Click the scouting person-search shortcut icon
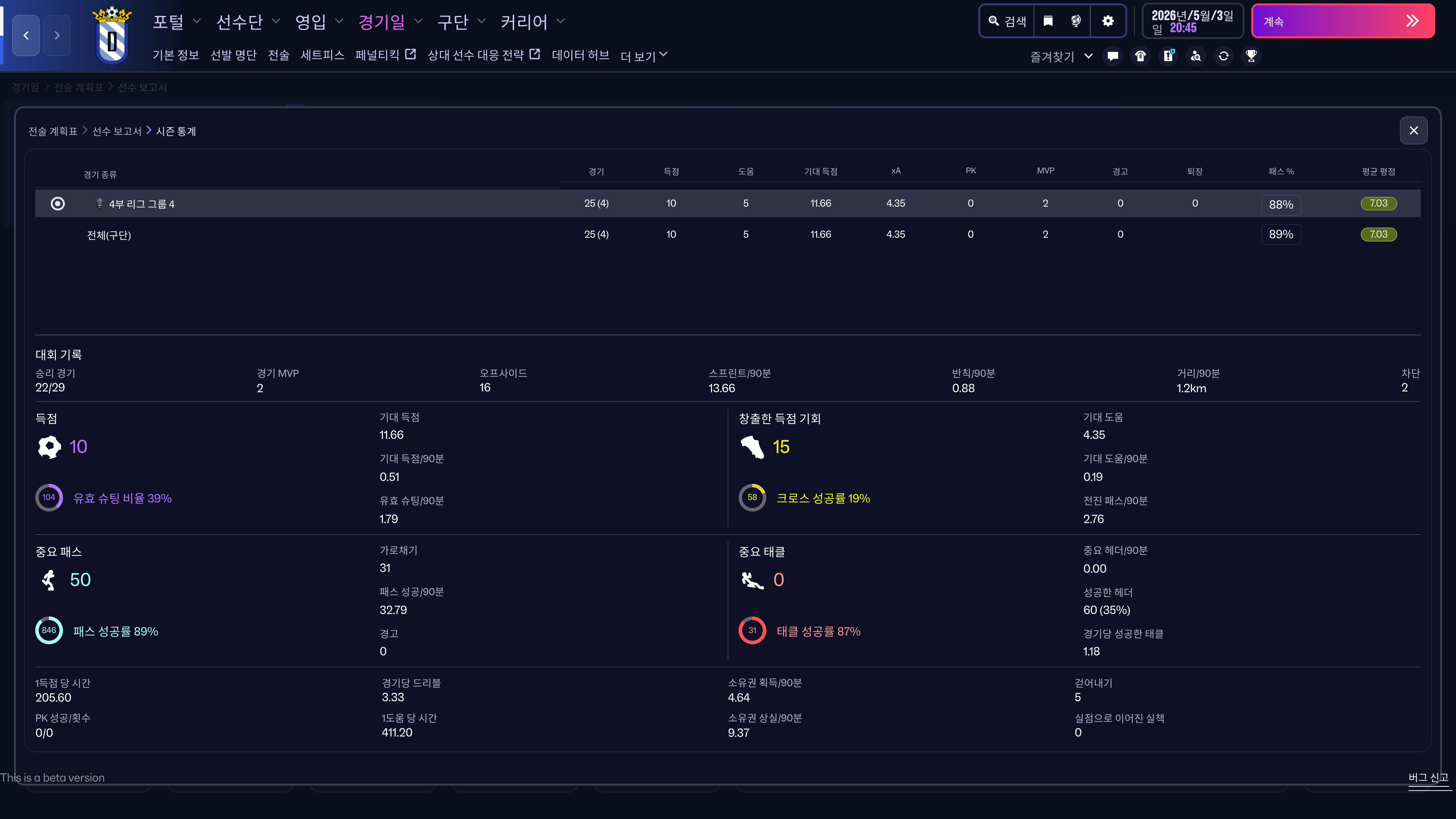 pos(1196,56)
